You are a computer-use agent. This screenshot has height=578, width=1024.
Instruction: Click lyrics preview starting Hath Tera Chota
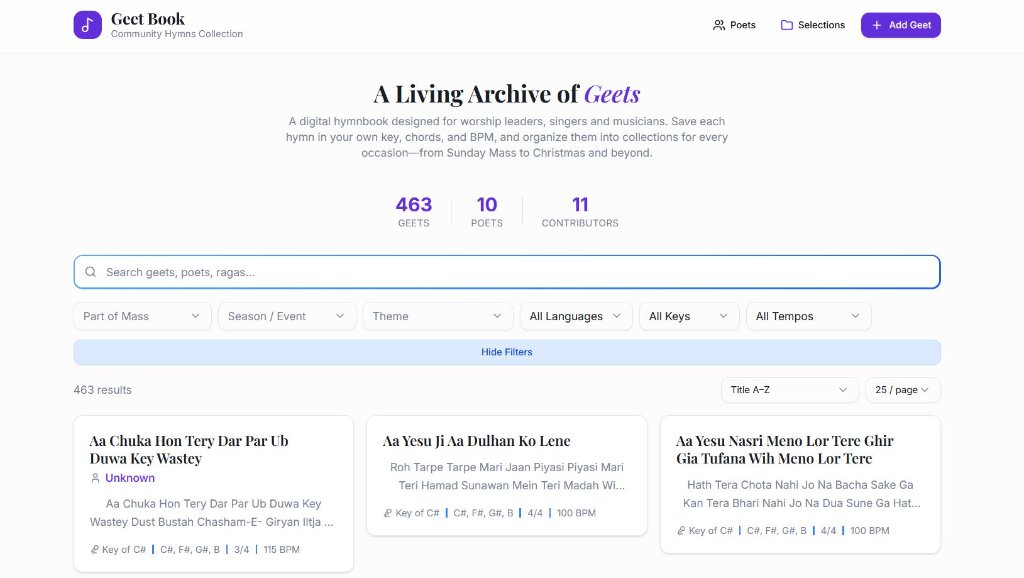[x=801, y=494]
